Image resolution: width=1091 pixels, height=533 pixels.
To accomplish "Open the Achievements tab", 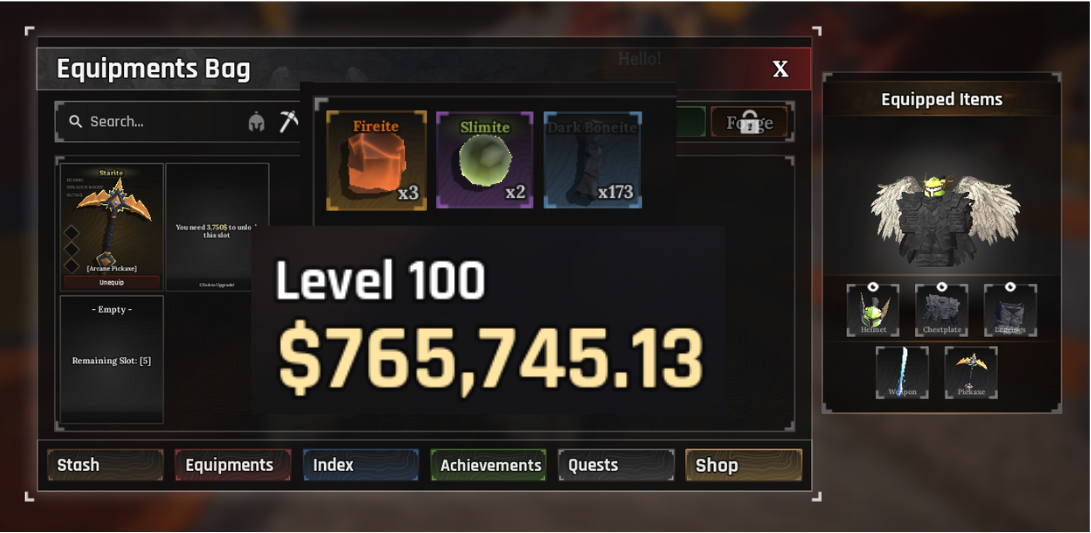I will tap(488, 465).
